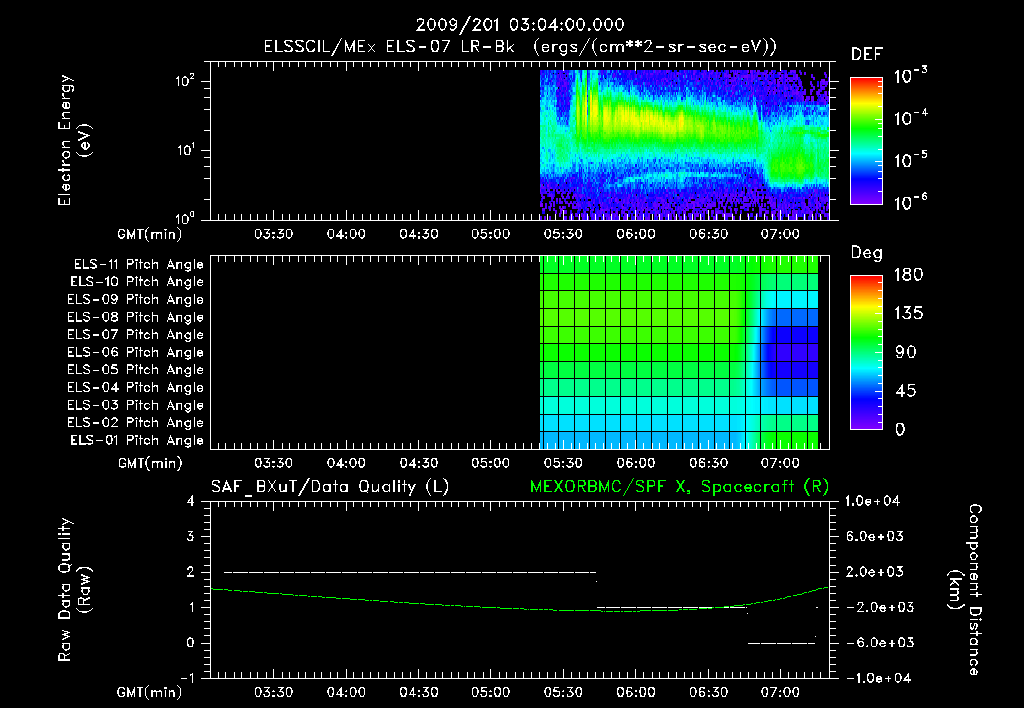This screenshot has height=708, width=1024.
Task: Click the 135 degree scale value
Action: (x=908, y=314)
